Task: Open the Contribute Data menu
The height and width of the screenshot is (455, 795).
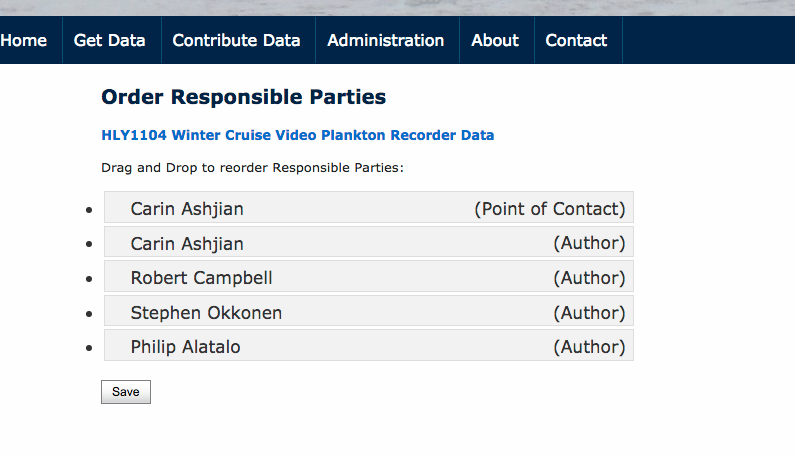Action: click(x=236, y=41)
